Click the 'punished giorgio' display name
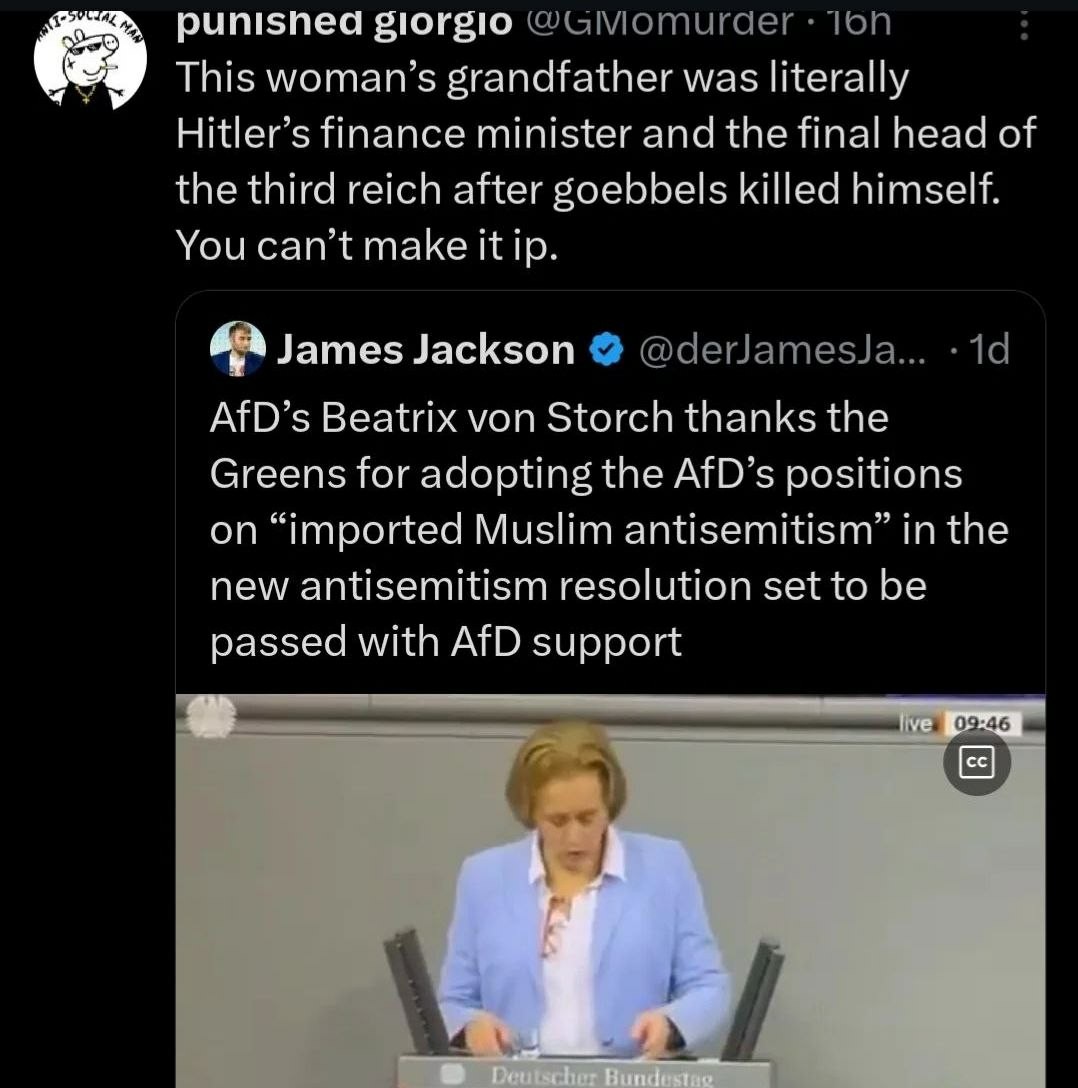Screen dimensions: 1078x1088 tap(343, 22)
